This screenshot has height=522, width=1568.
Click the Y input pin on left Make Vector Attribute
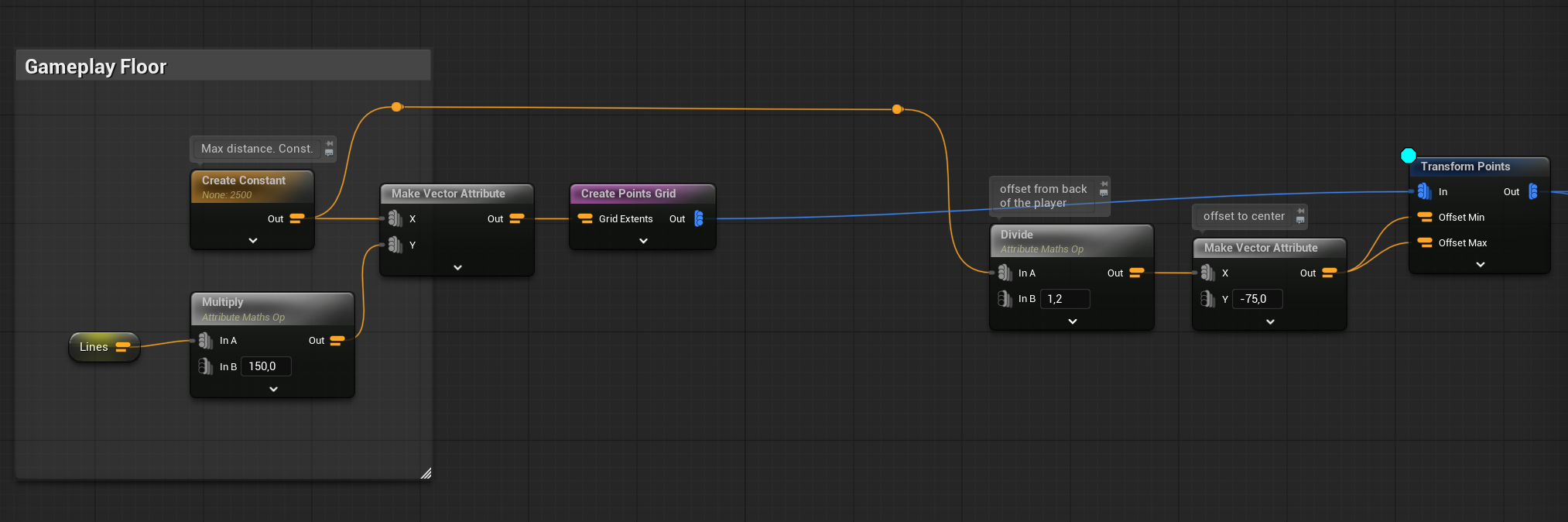[x=395, y=246]
